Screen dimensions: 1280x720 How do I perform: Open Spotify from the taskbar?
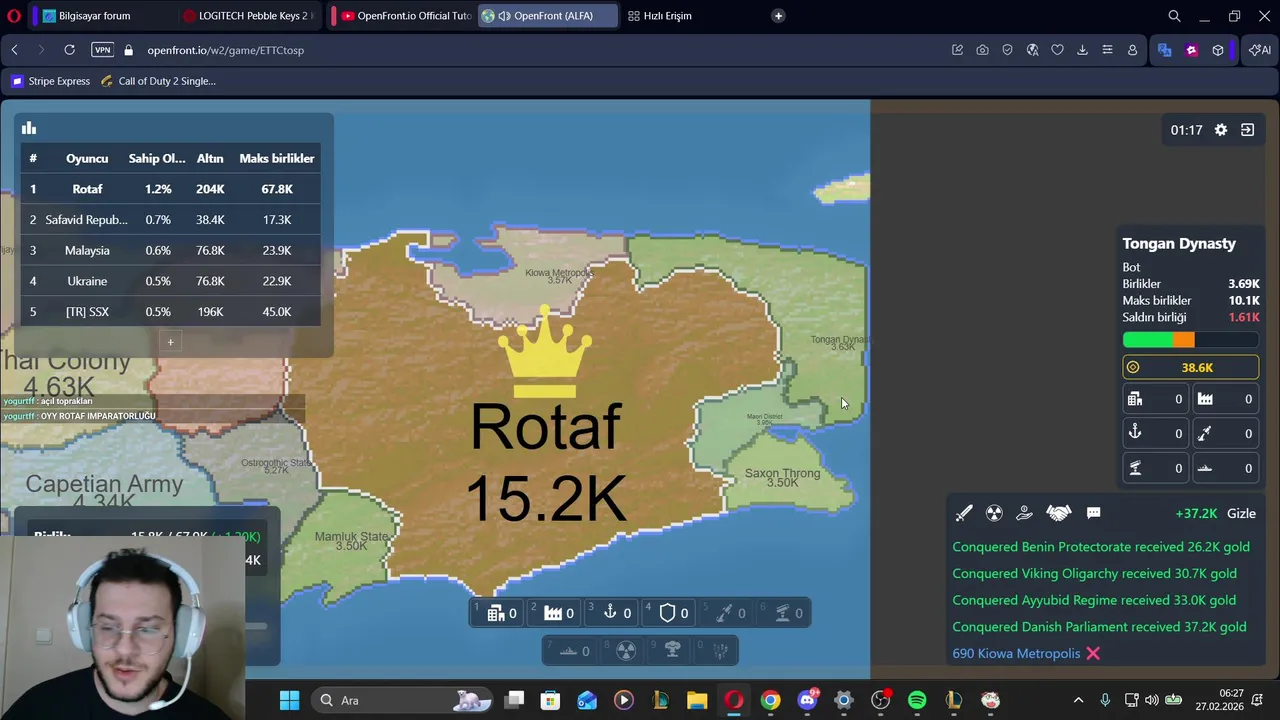click(x=917, y=700)
